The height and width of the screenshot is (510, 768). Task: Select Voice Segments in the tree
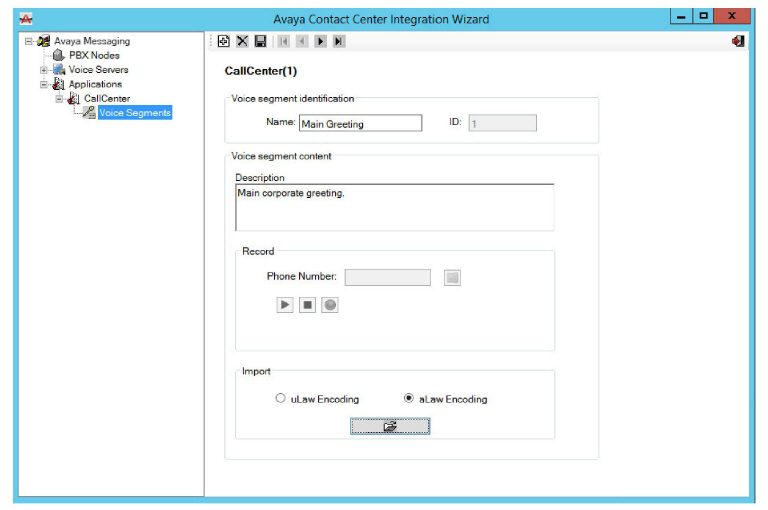point(135,113)
